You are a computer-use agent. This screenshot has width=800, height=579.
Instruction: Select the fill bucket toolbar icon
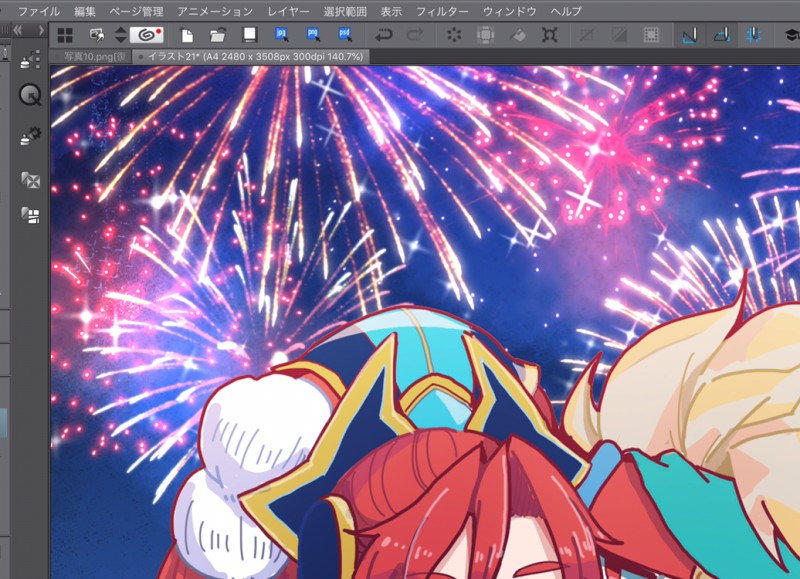pyautogui.click(x=517, y=35)
